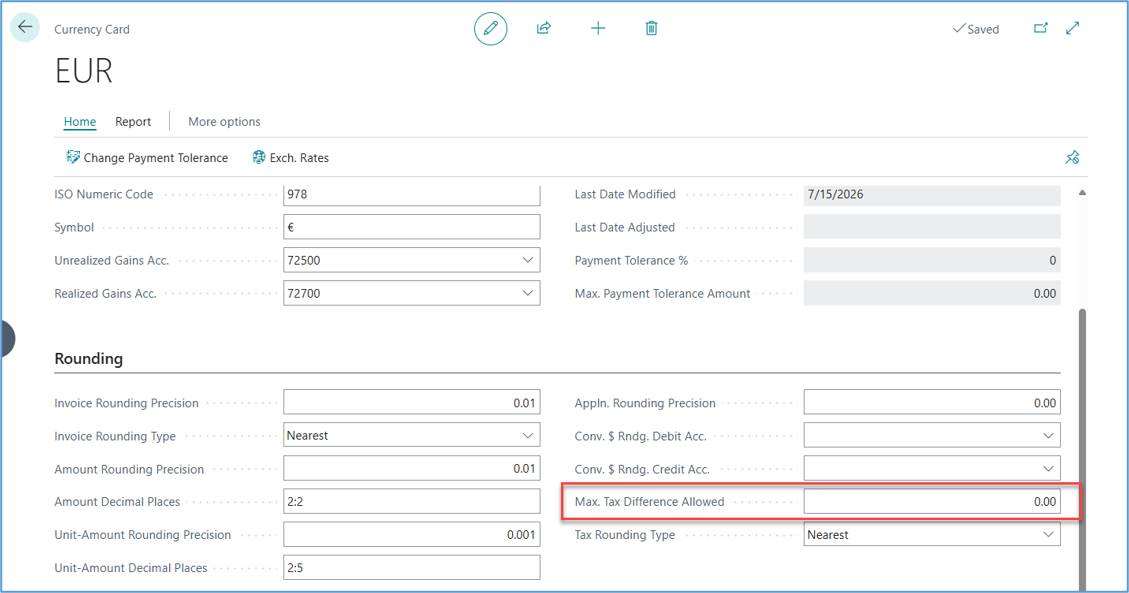Click the plus new record icon
1129x593 pixels.
[598, 28]
